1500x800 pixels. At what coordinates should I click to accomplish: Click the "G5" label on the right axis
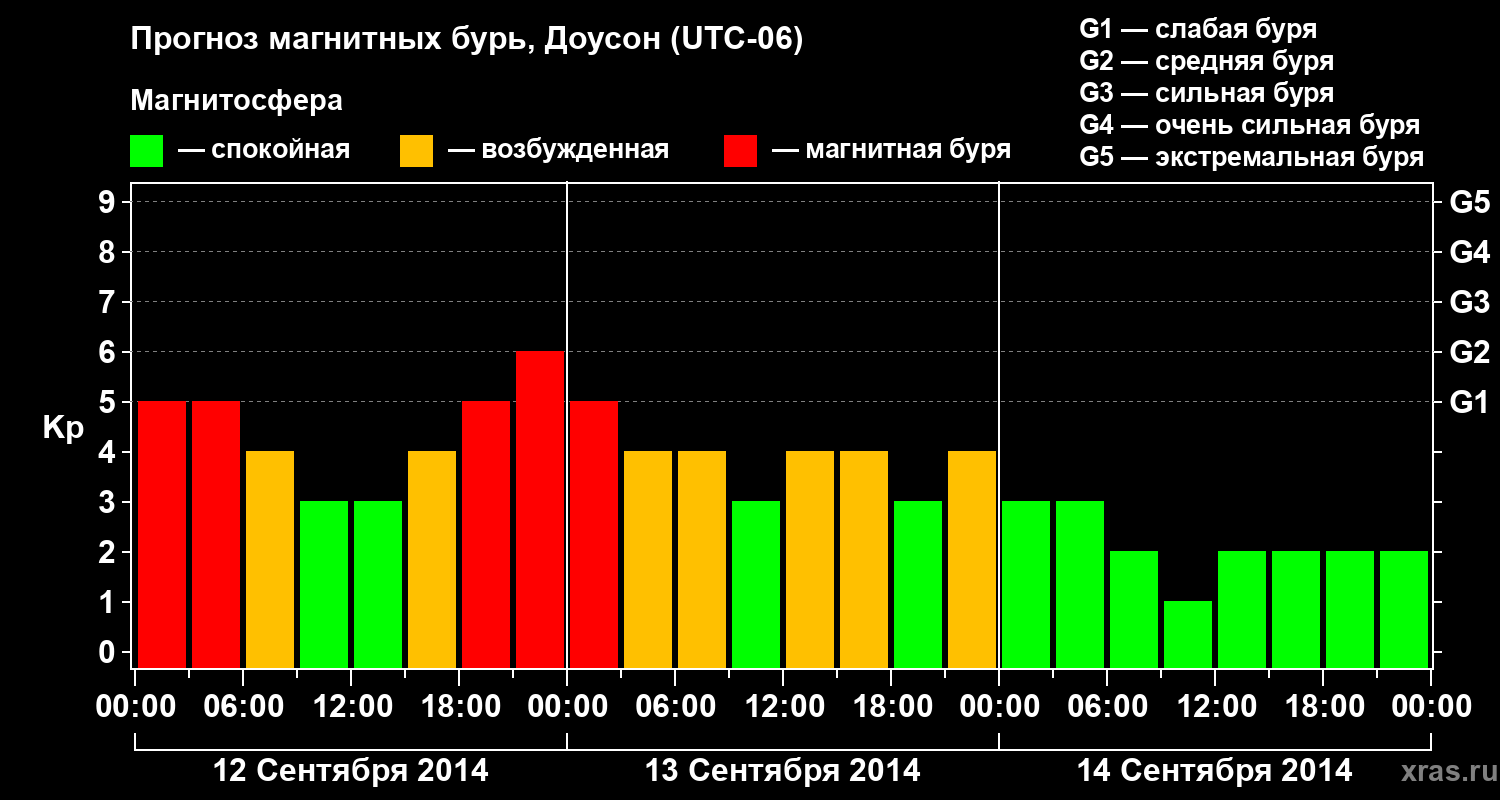pos(1470,203)
